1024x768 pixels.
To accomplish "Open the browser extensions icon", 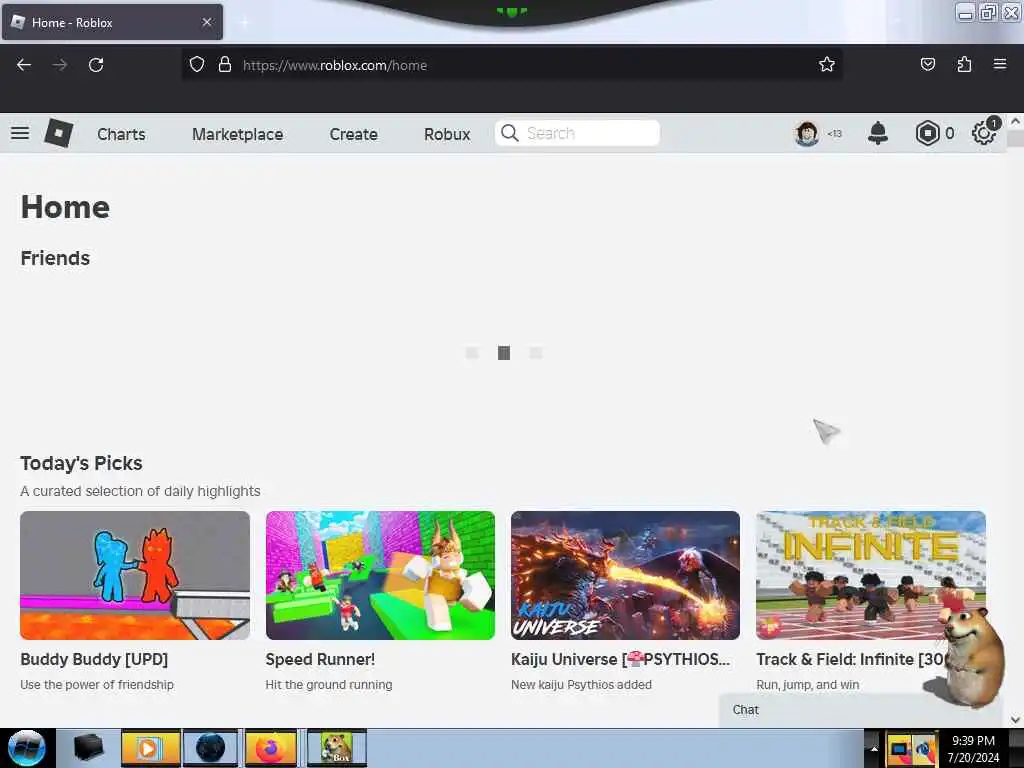I will (x=964, y=64).
